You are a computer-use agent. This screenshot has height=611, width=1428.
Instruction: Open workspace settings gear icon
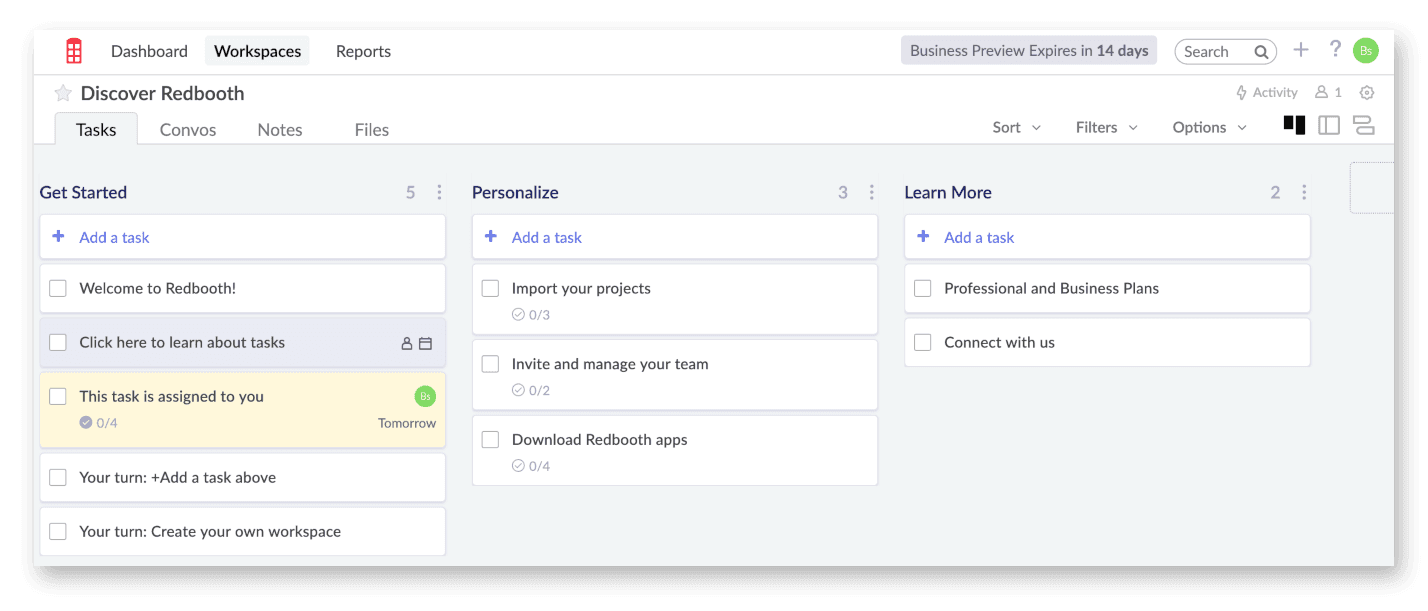[x=1367, y=93]
